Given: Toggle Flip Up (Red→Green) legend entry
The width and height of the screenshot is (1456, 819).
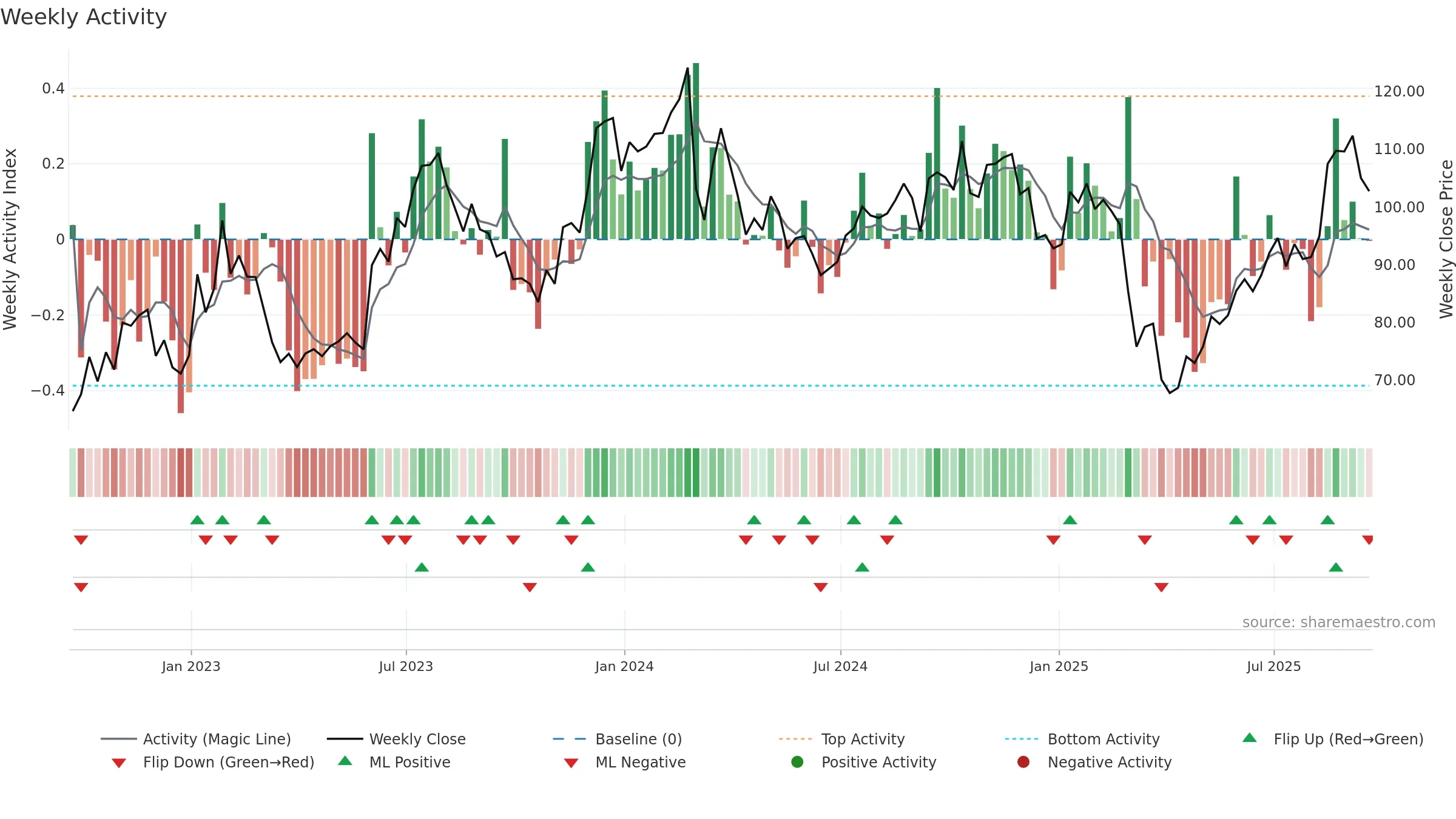Looking at the screenshot, I should click(x=1333, y=739).
